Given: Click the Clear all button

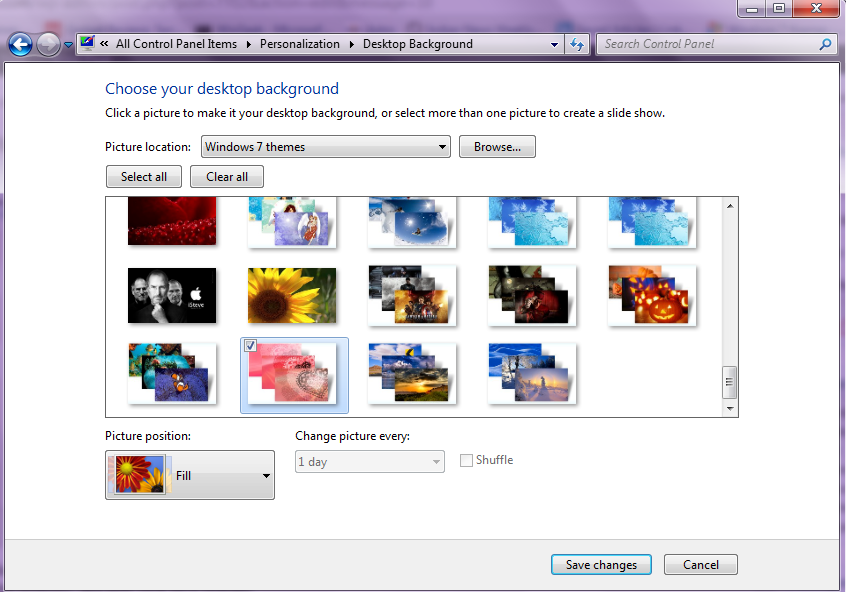Looking at the screenshot, I should click(227, 176).
